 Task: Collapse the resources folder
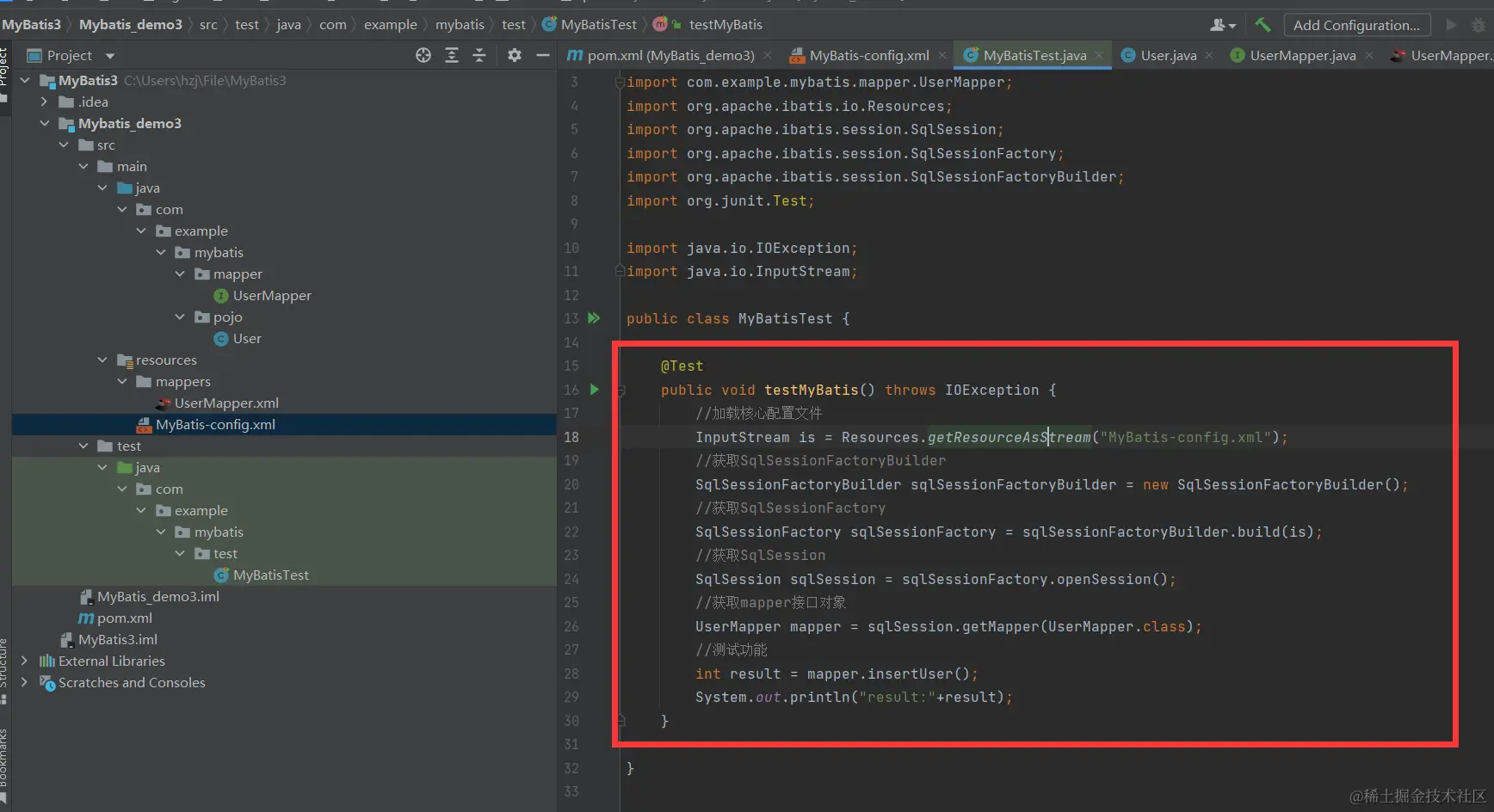click(102, 360)
